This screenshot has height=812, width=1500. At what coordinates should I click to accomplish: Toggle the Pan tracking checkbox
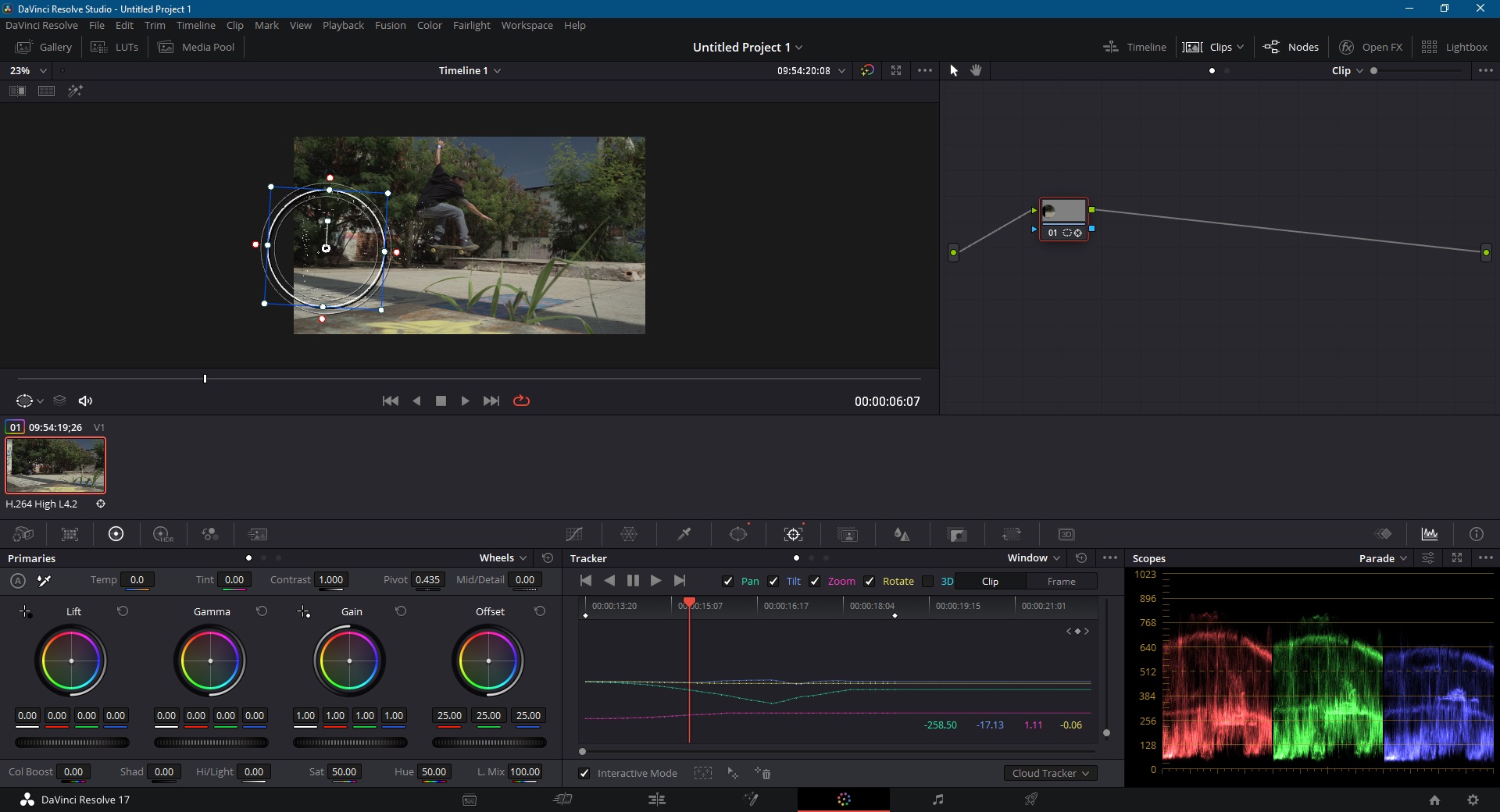coord(728,581)
